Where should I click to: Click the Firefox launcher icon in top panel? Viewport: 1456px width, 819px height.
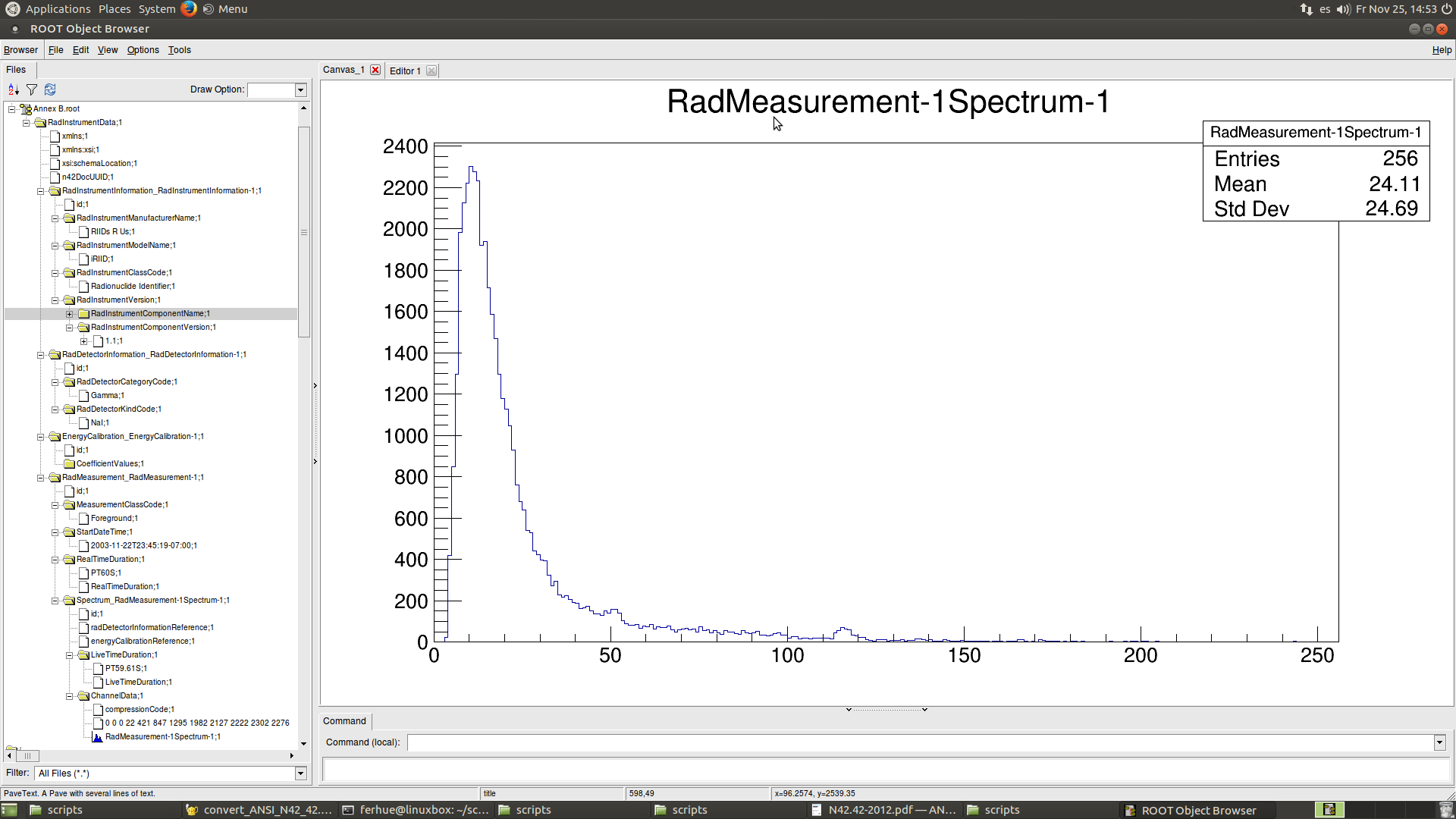pyautogui.click(x=189, y=9)
